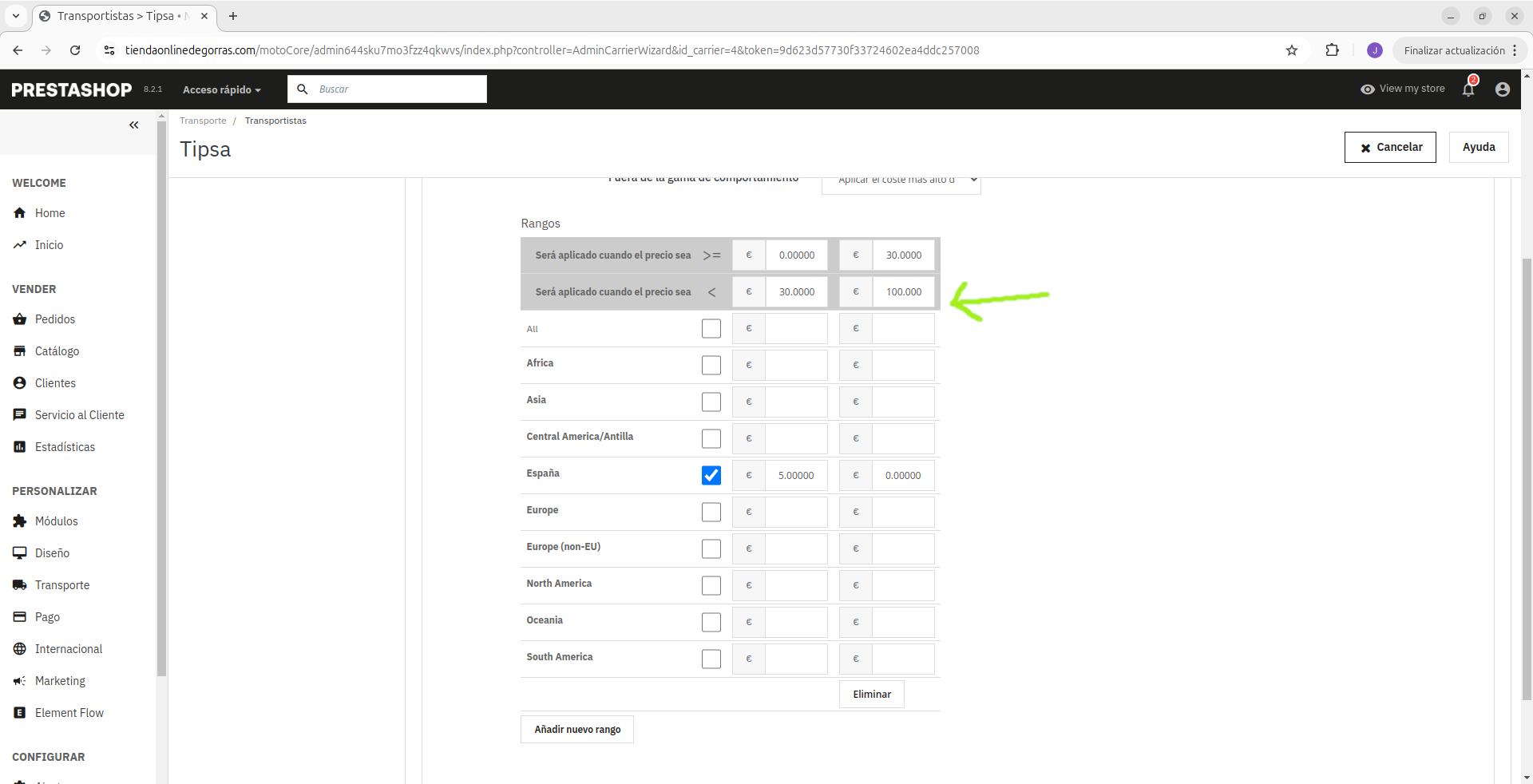Open the Catálogo menu
Screen dimensions: 1533x784
pos(57,351)
